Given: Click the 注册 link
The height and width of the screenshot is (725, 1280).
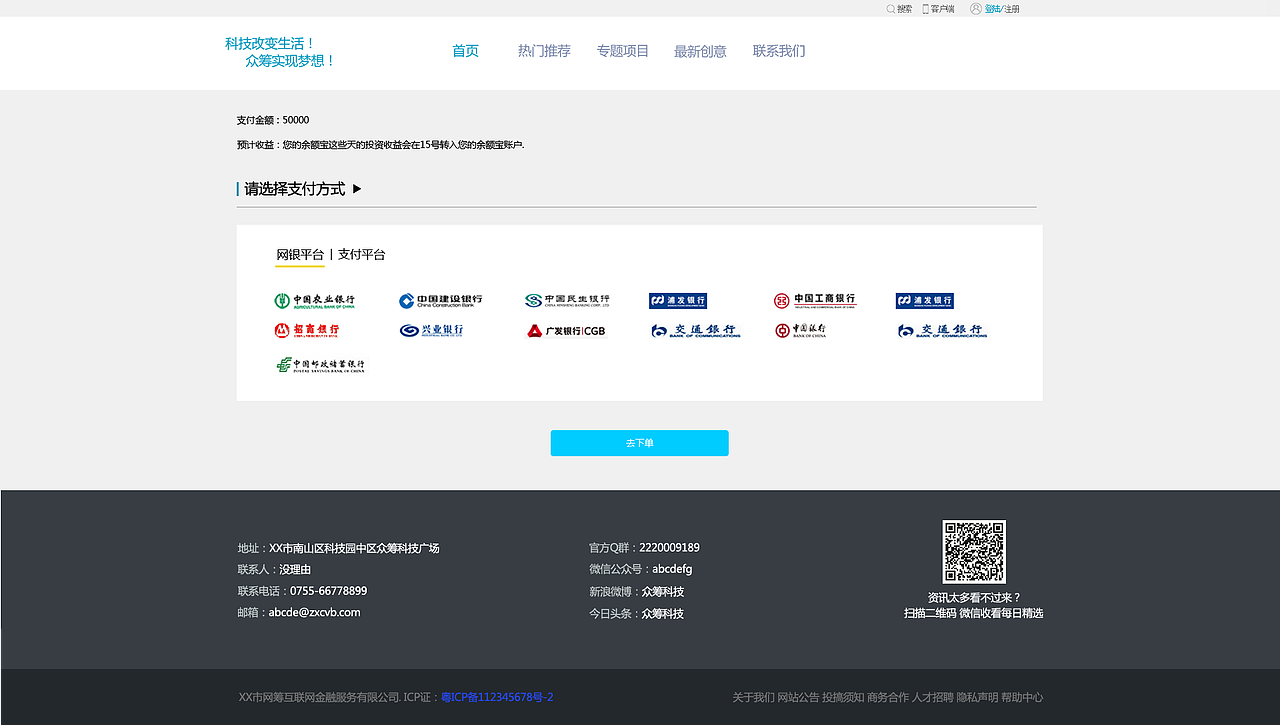Looking at the screenshot, I should pos(1012,9).
